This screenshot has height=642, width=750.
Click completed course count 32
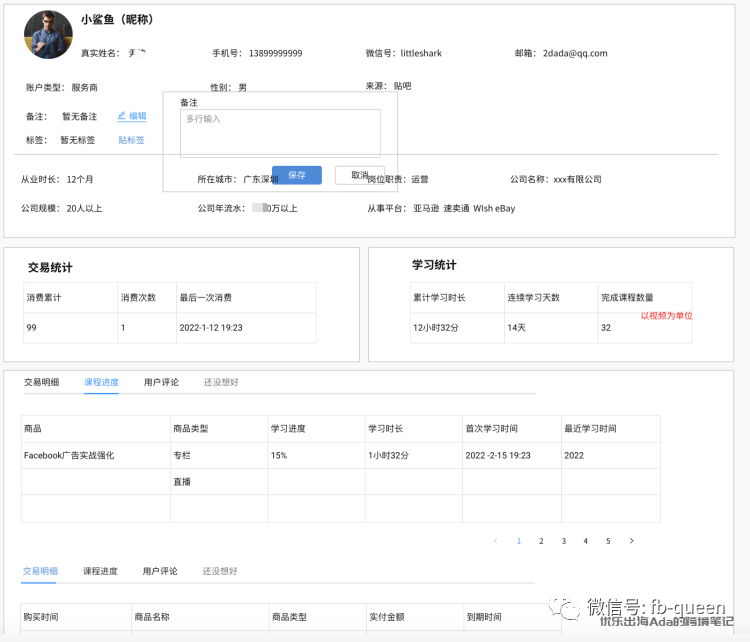tap(606, 328)
